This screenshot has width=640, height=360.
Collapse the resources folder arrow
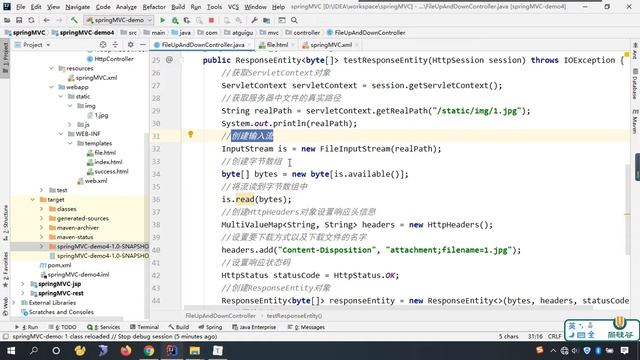point(51,68)
